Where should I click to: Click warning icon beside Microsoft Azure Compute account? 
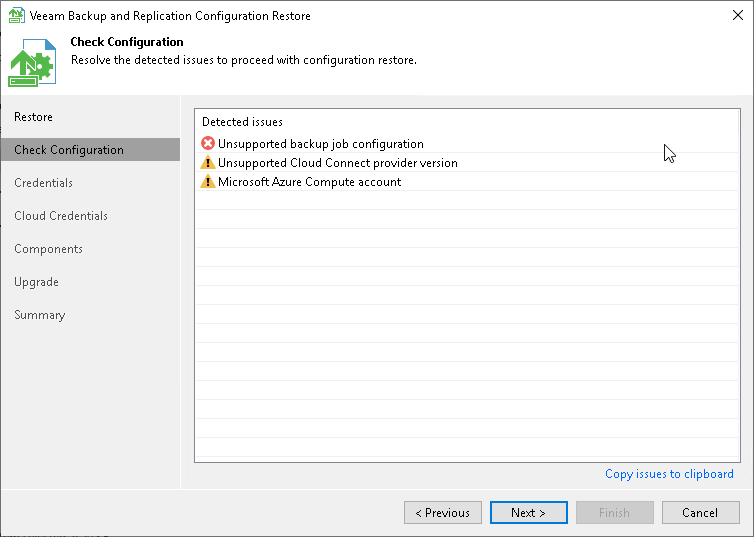(208, 181)
